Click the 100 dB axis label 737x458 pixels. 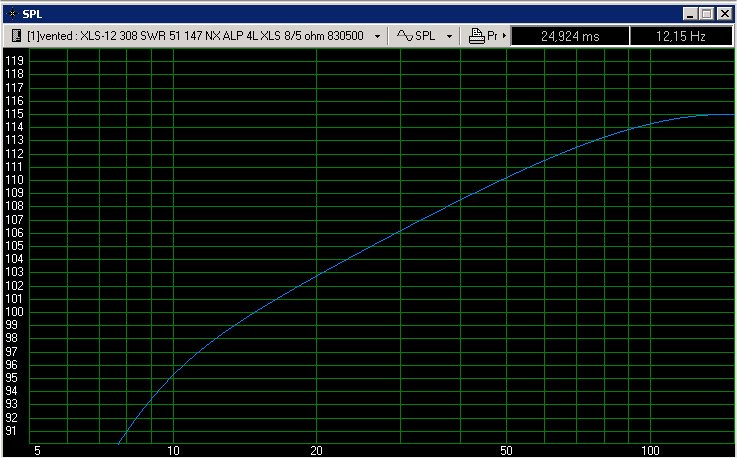[14, 312]
